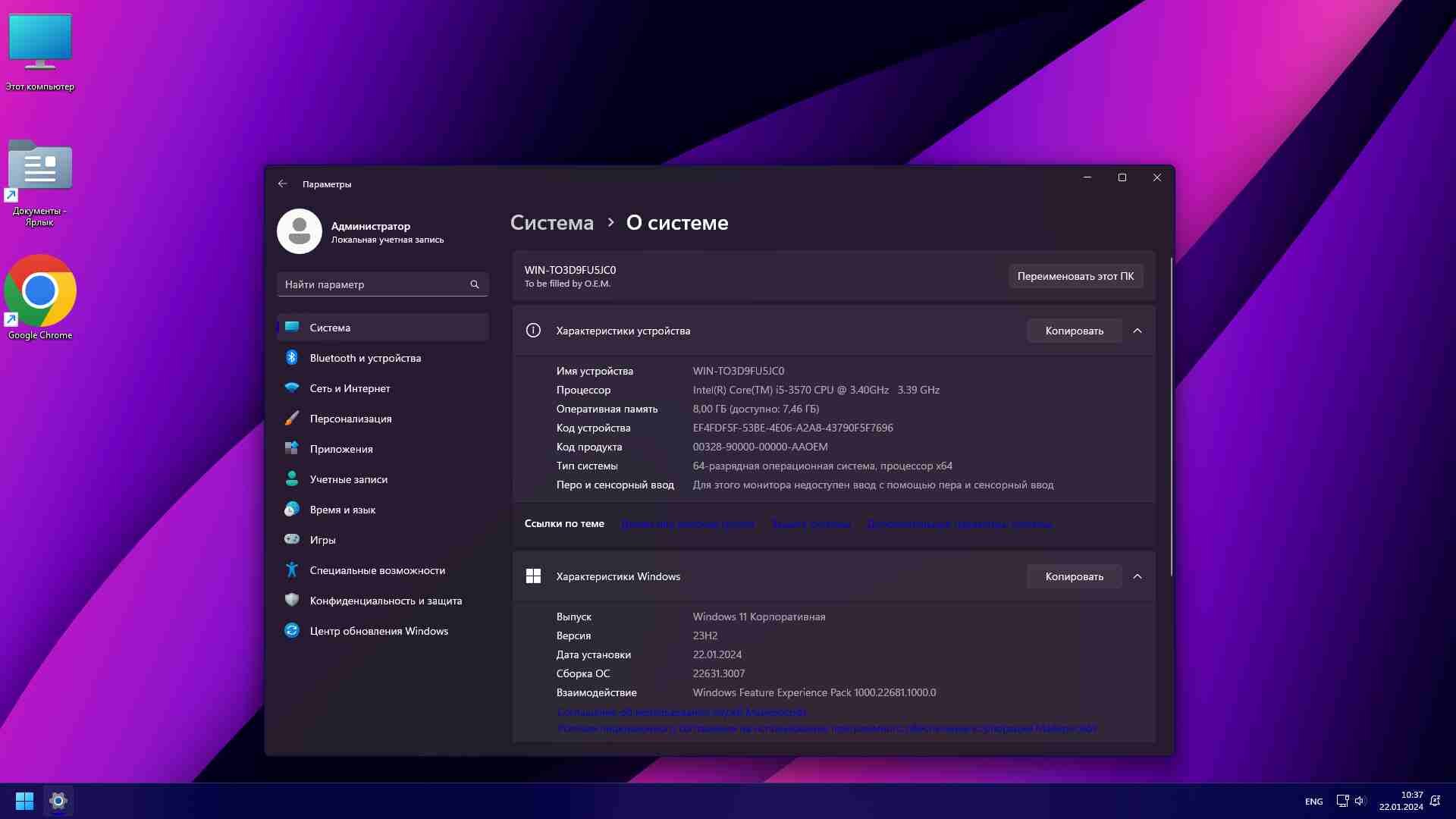Click the Windows logo beside Характеристики Windows
The height and width of the screenshot is (819, 1456).
pyautogui.click(x=533, y=576)
